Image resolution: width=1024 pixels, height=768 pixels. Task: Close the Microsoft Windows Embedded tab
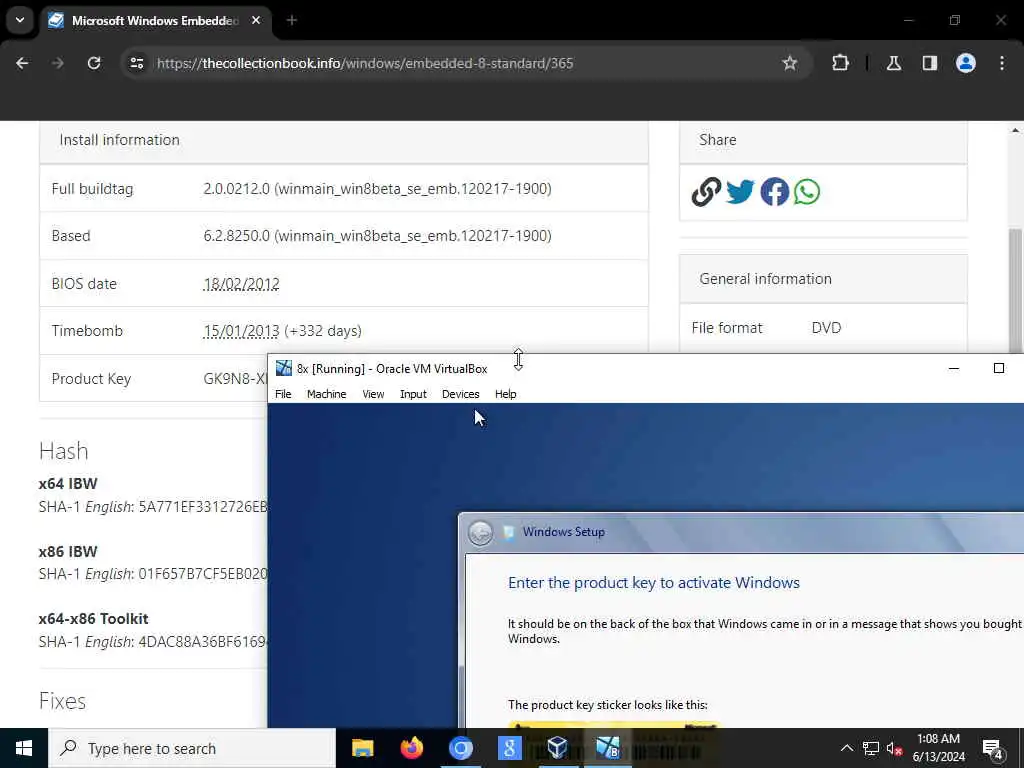(x=256, y=20)
